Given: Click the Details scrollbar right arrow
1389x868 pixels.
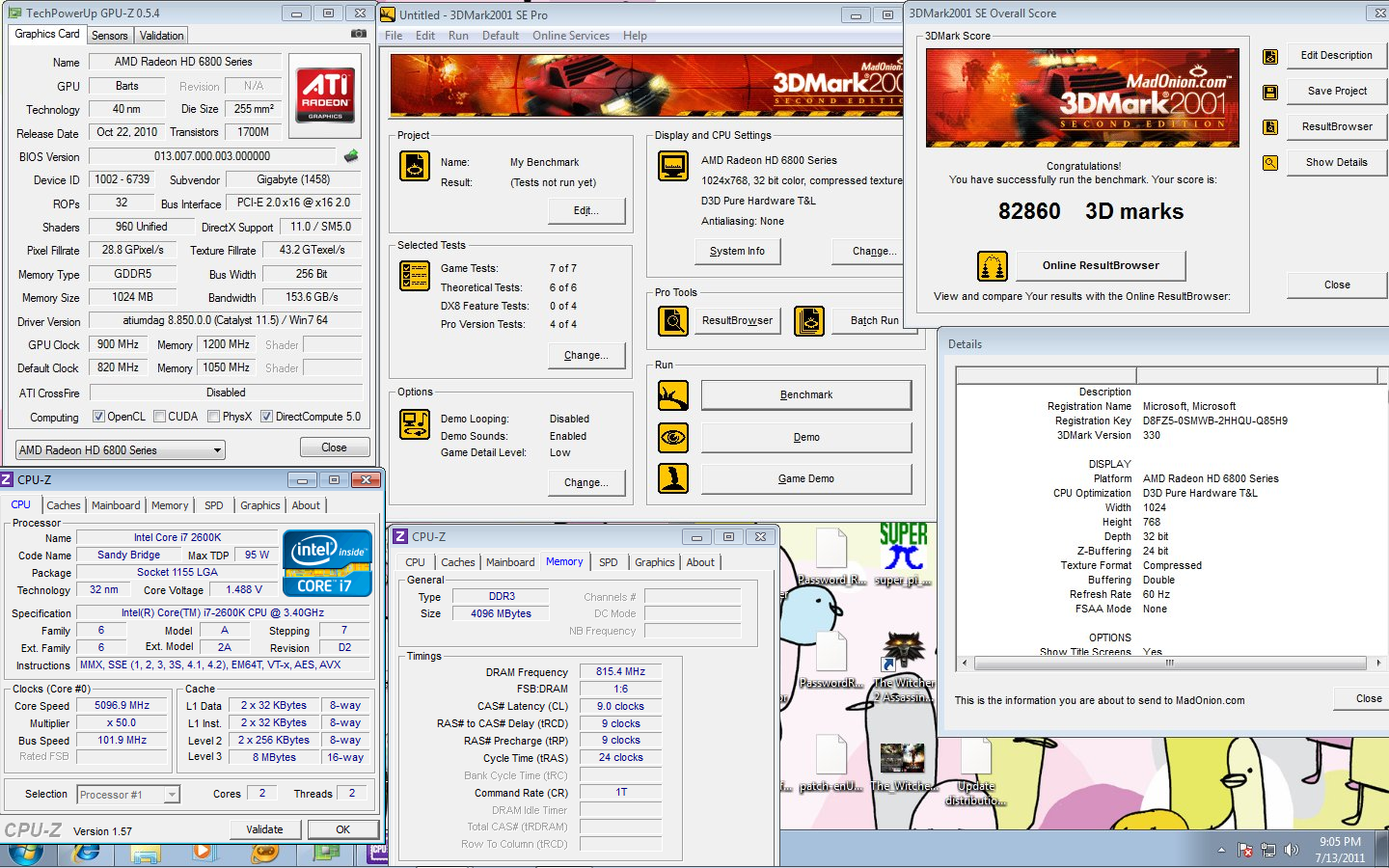Looking at the screenshot, I should pos(1377,664).
